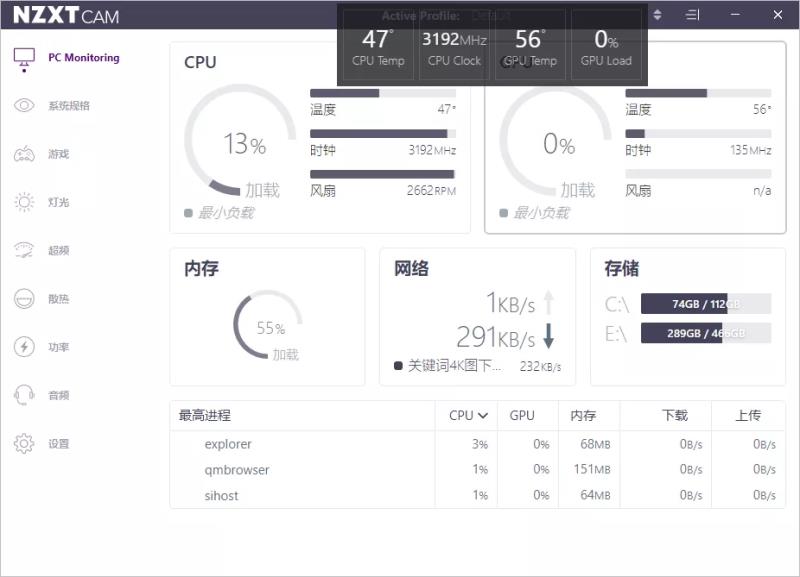Click the 135MHz GPU clock value
800x577 pixels.
pos(751,149)
